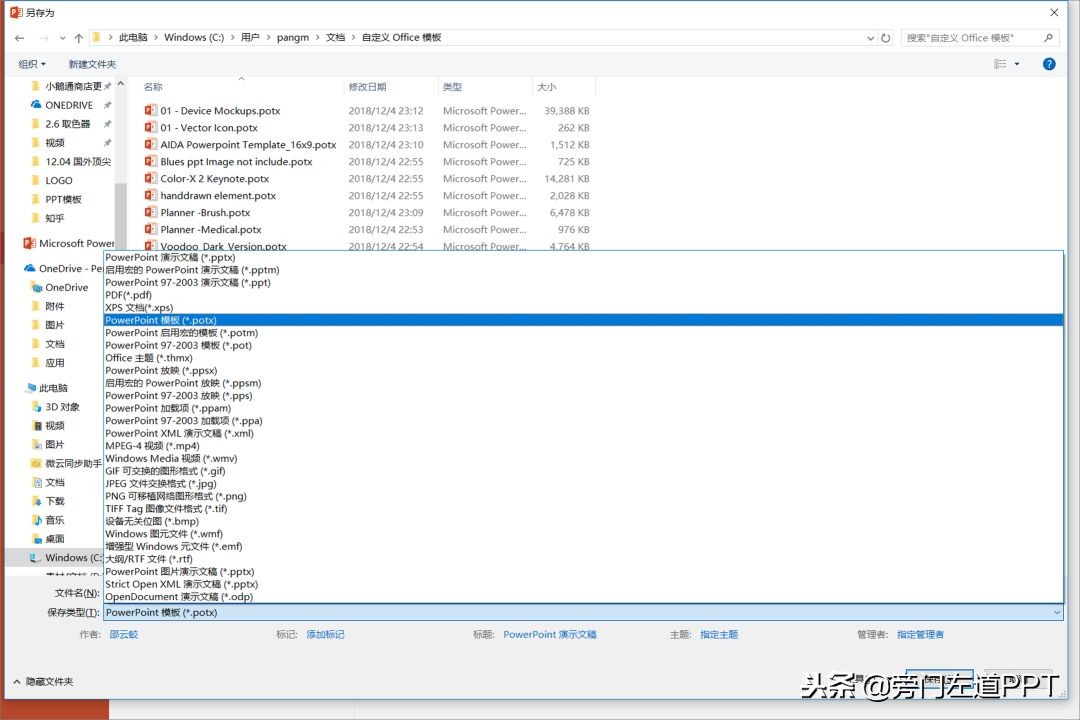1080x720 pixels.
Task: Open 桌面 folder in sidebar
Action: click(x=54, y=539)
